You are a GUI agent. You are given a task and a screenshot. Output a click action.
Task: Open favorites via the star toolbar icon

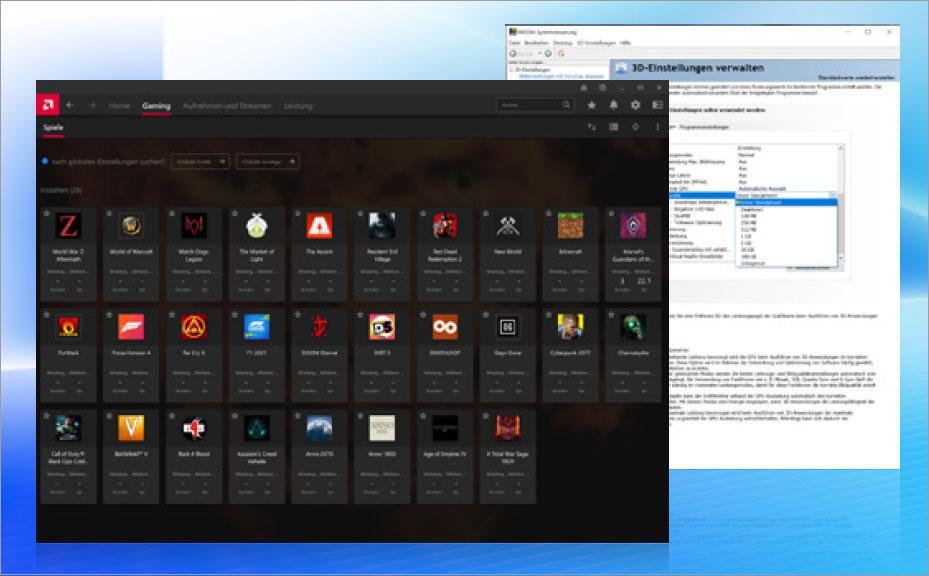(591, 105)
